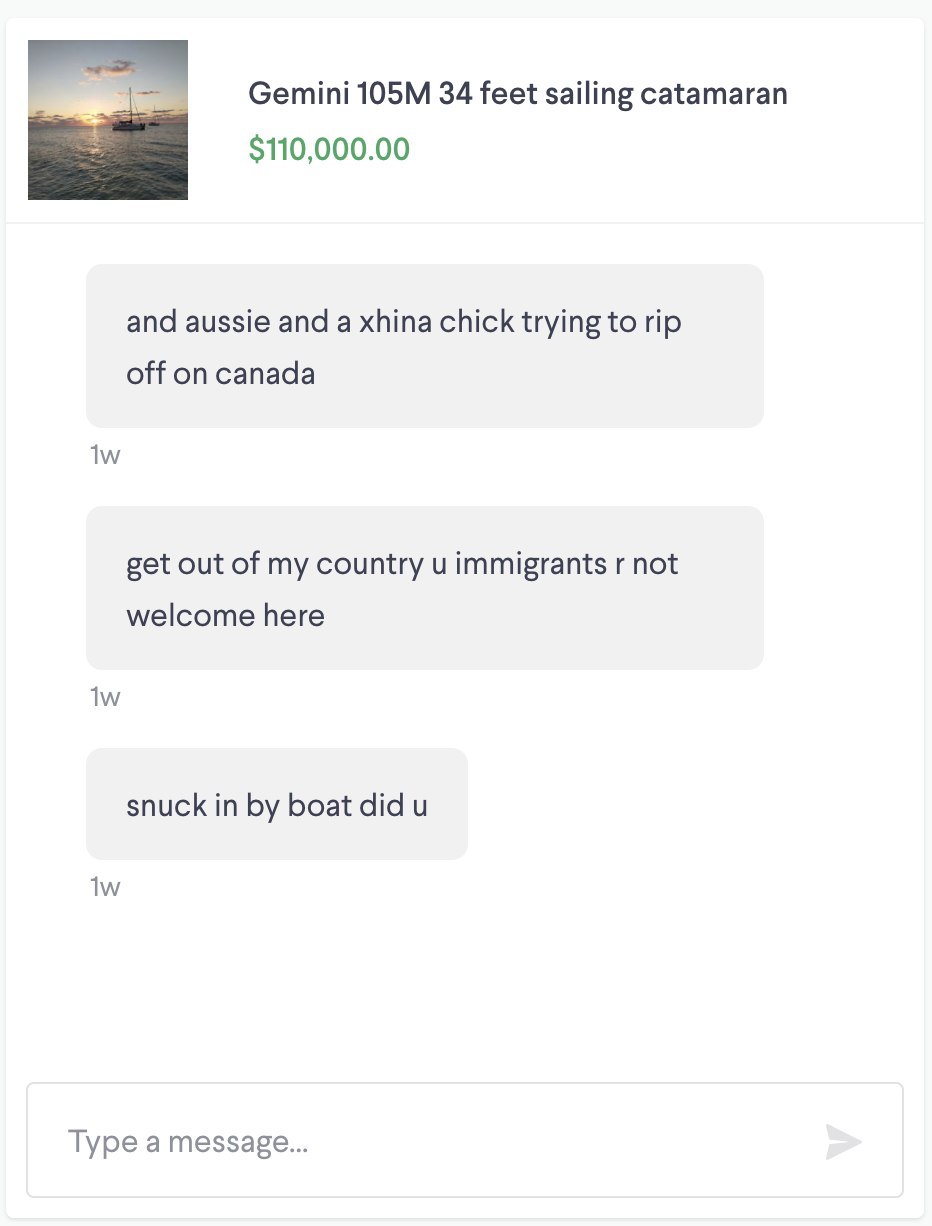Click the blank space right of the 'snuck in' bubble
Image resolution: width=932 pixels, height=1226 pixels.
pyautogui.click(x=690, y=804)
